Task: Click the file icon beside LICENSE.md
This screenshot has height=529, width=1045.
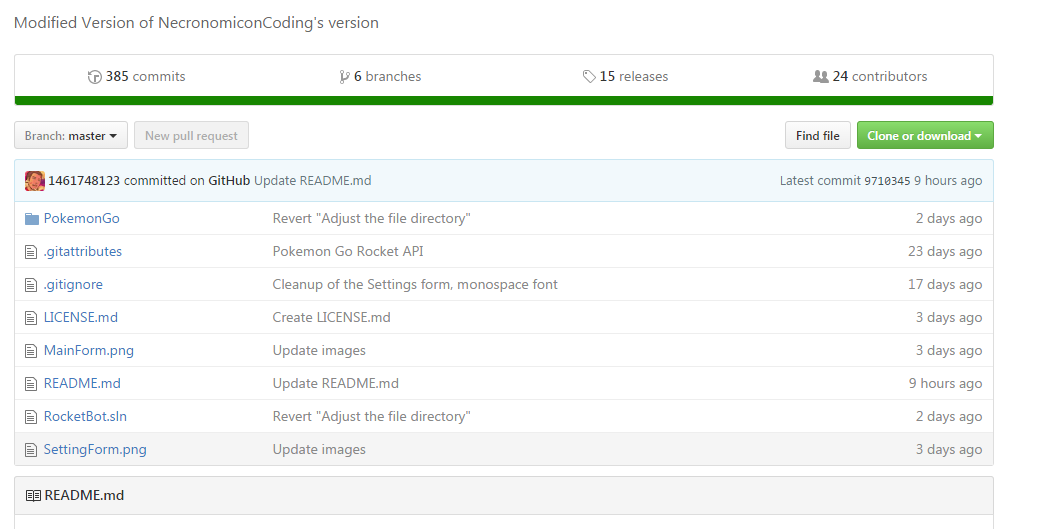Action: 32,318
